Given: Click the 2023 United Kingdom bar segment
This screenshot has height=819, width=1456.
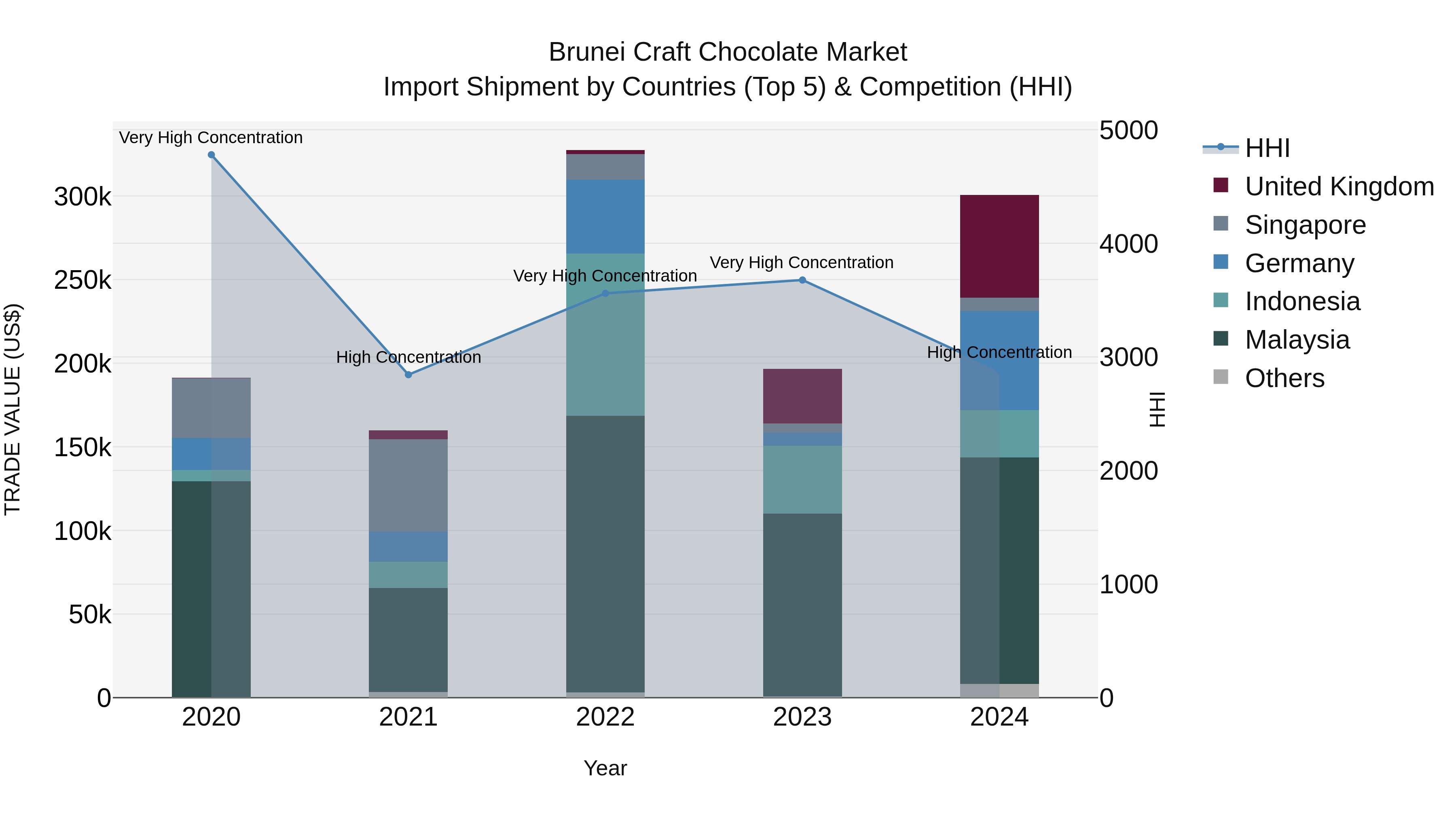Looking at the screenshot, I should pyautogui.click(x=802, y=396).
